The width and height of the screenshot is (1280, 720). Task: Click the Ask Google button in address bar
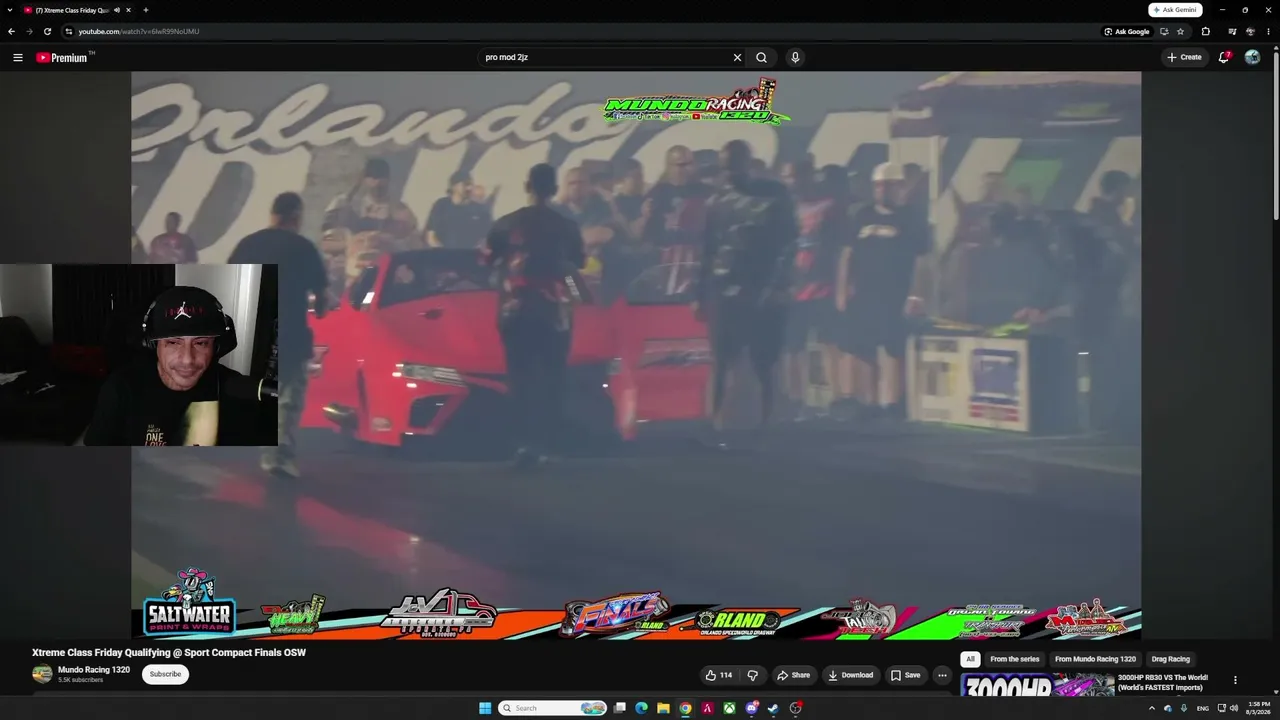coord(1127,31)
